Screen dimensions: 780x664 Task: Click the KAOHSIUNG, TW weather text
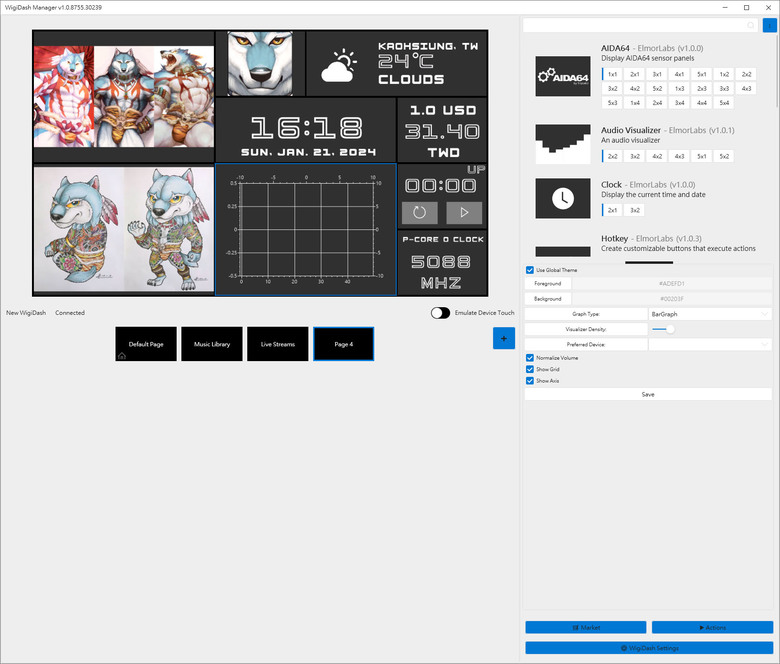(x=428, y=46)
